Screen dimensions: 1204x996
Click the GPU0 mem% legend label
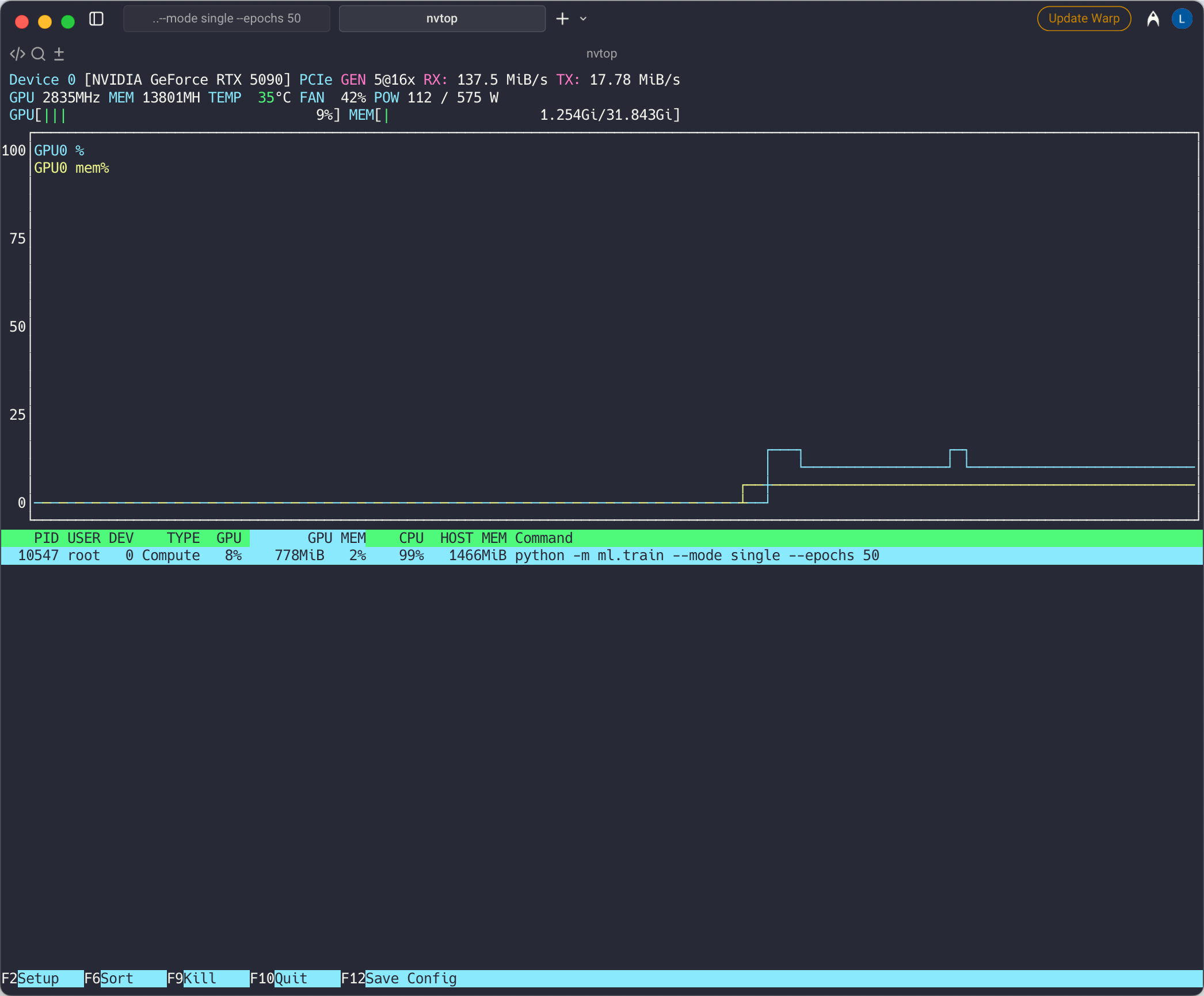[x=71, y=168]
